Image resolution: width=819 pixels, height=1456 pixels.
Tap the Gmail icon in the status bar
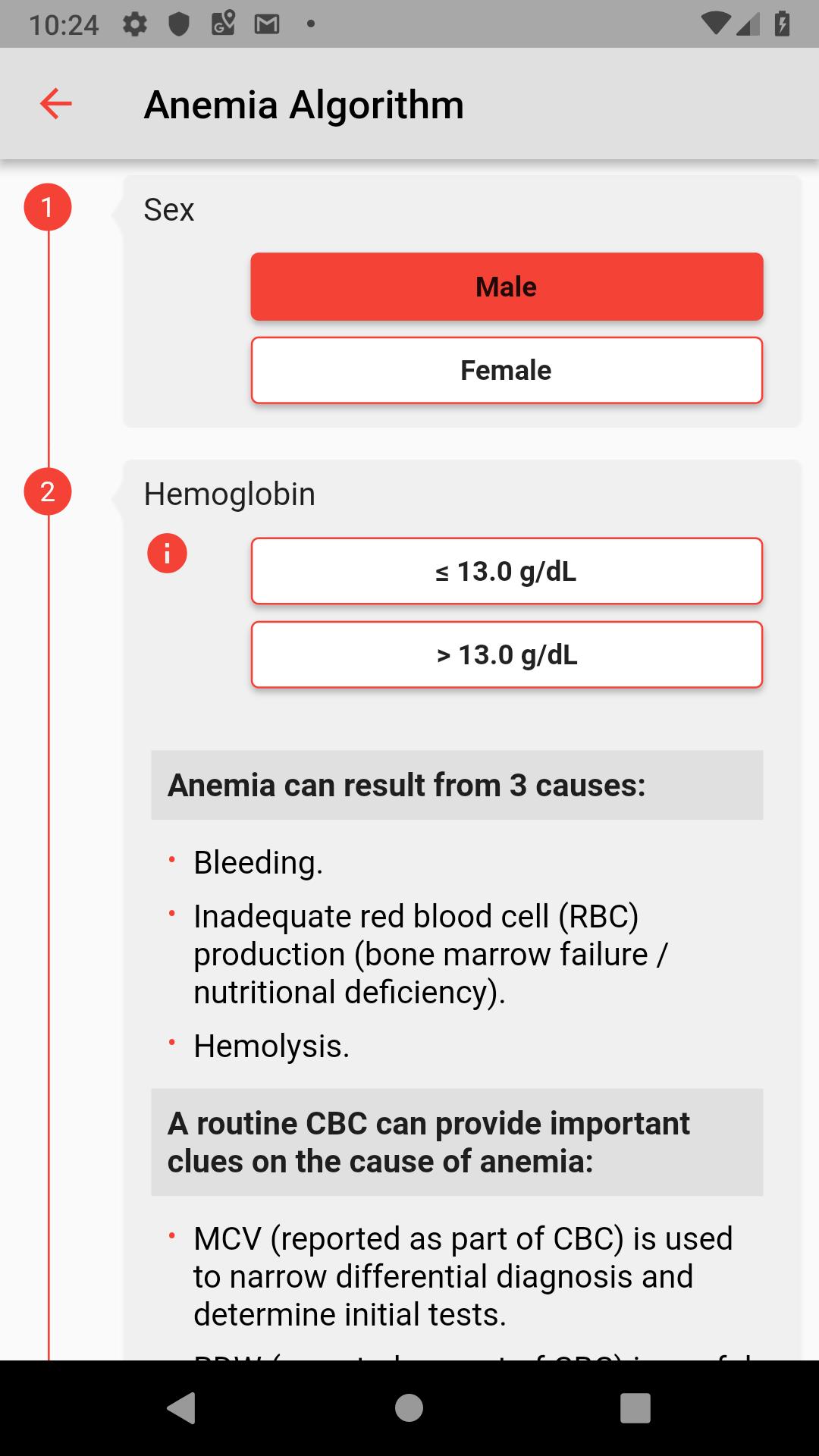tap(265, 23)
